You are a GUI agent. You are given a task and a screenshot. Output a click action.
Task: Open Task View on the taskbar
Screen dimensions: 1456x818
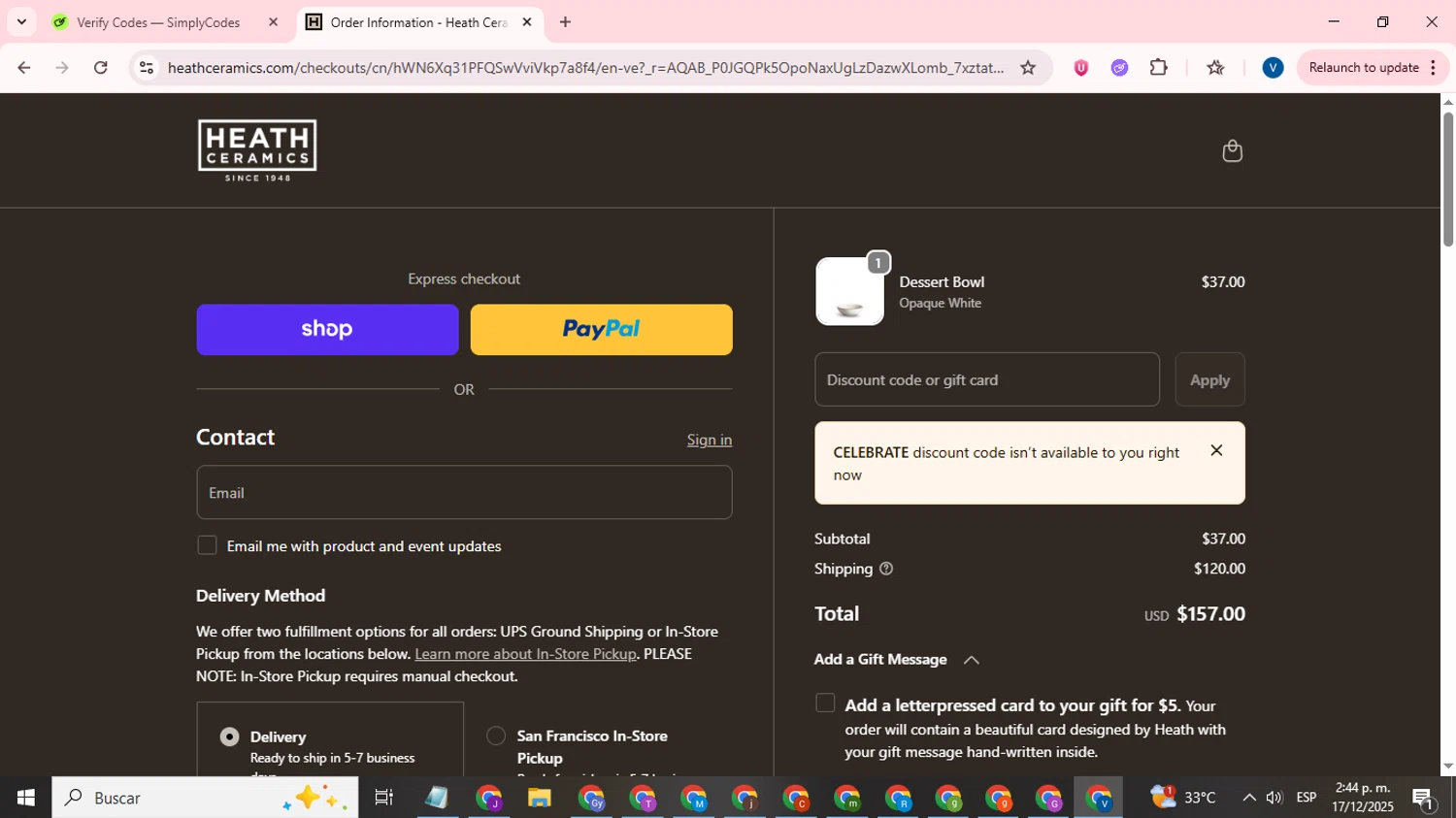click(383, 798)
